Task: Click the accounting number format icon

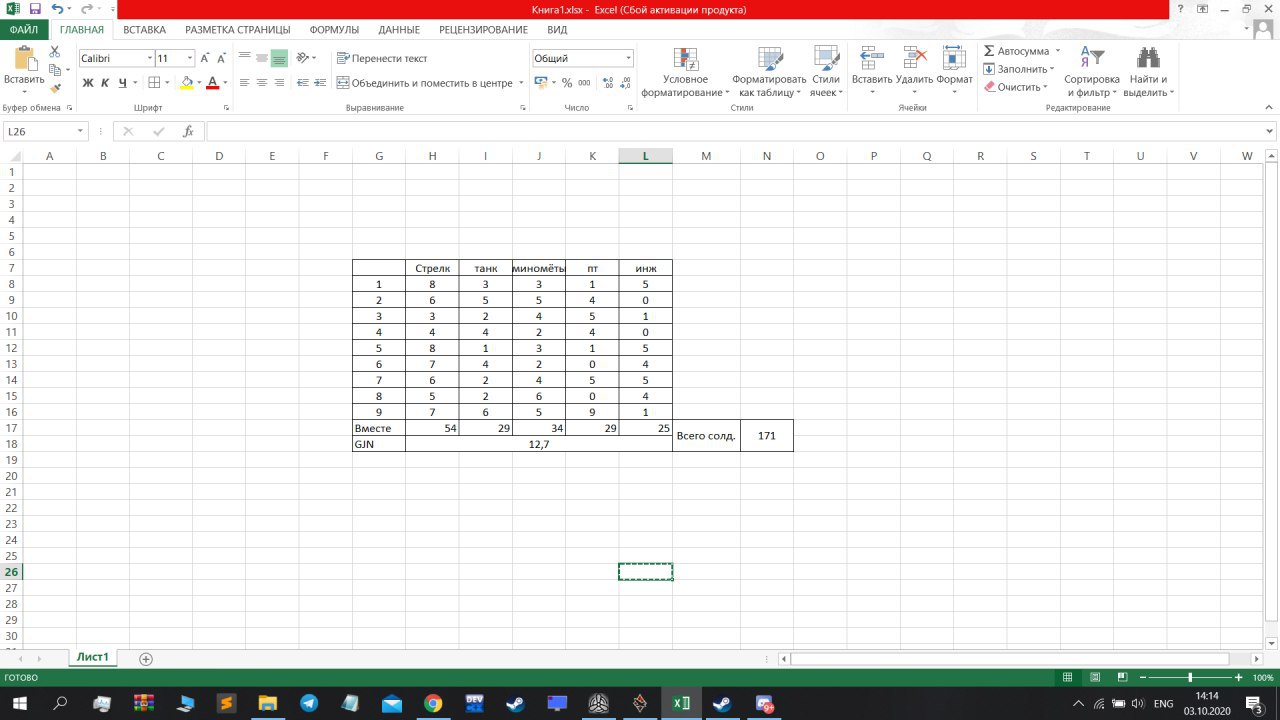Action: [x=541, y=83]
